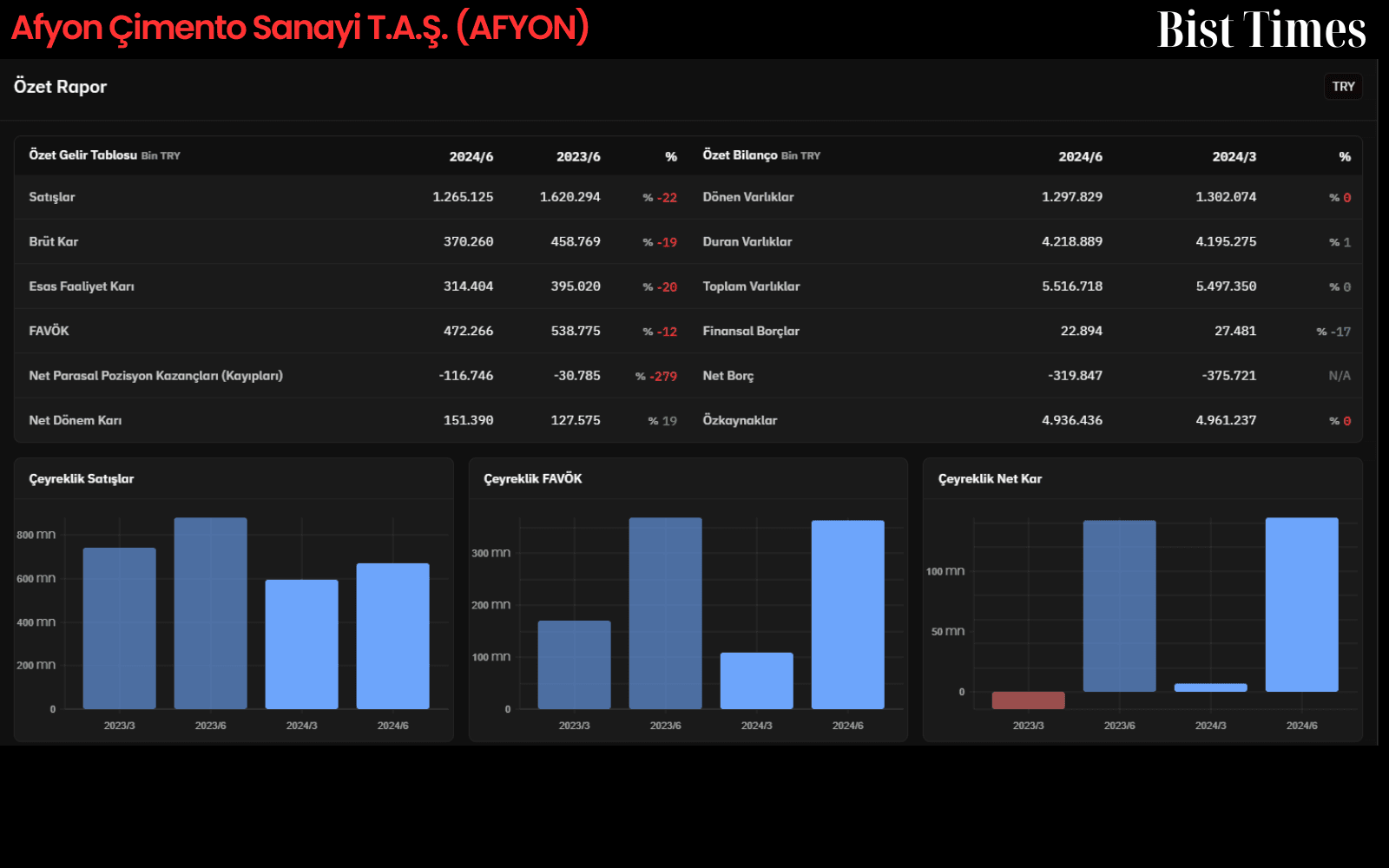Viewport: 1389px width, 868px height.
Task: Click the 2024/3 bar in Çeyreklik FAVÖK chart
Action: pos(756,681)
